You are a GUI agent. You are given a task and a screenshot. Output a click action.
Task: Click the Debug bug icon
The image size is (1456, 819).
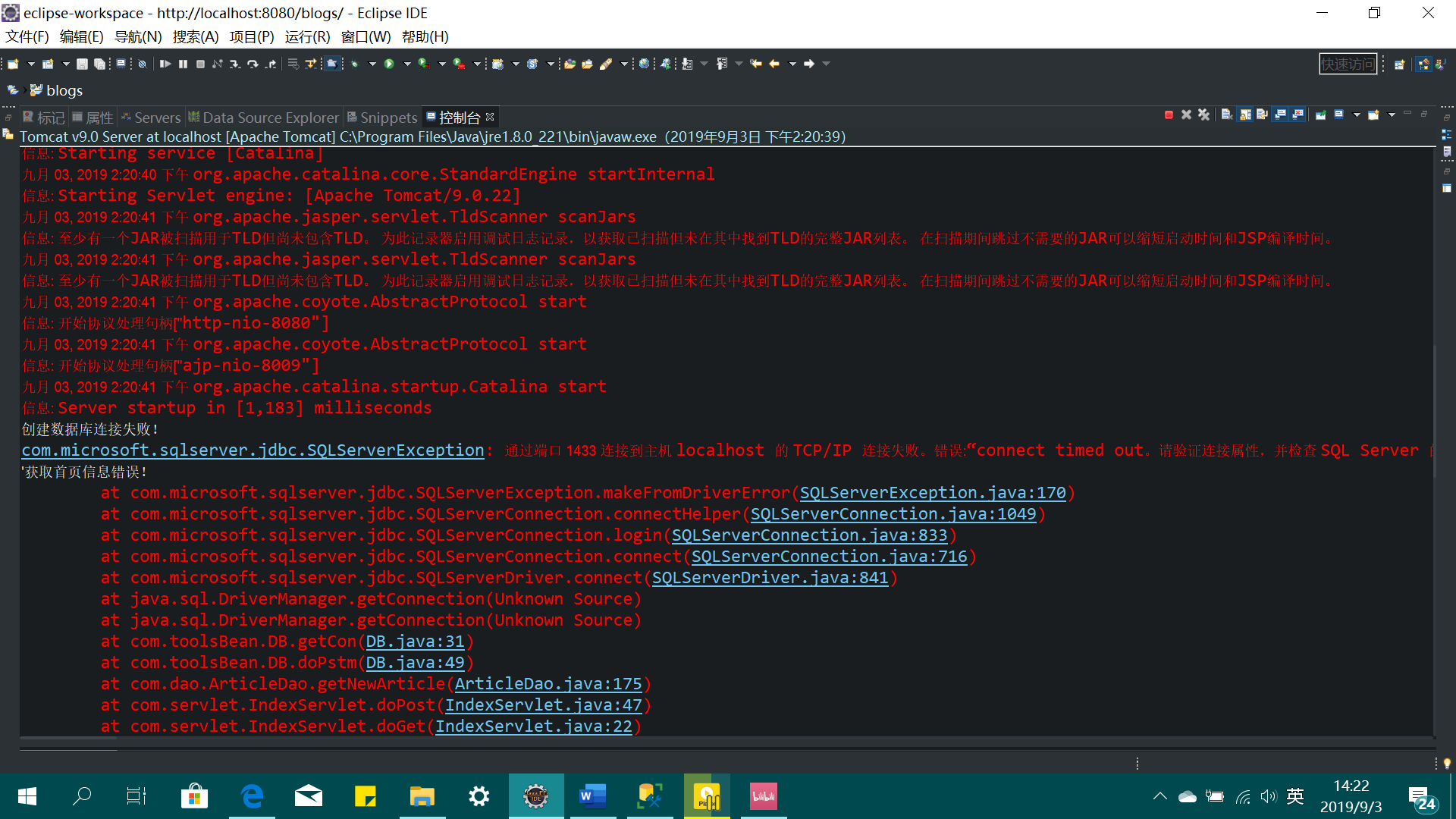[355, 64]
